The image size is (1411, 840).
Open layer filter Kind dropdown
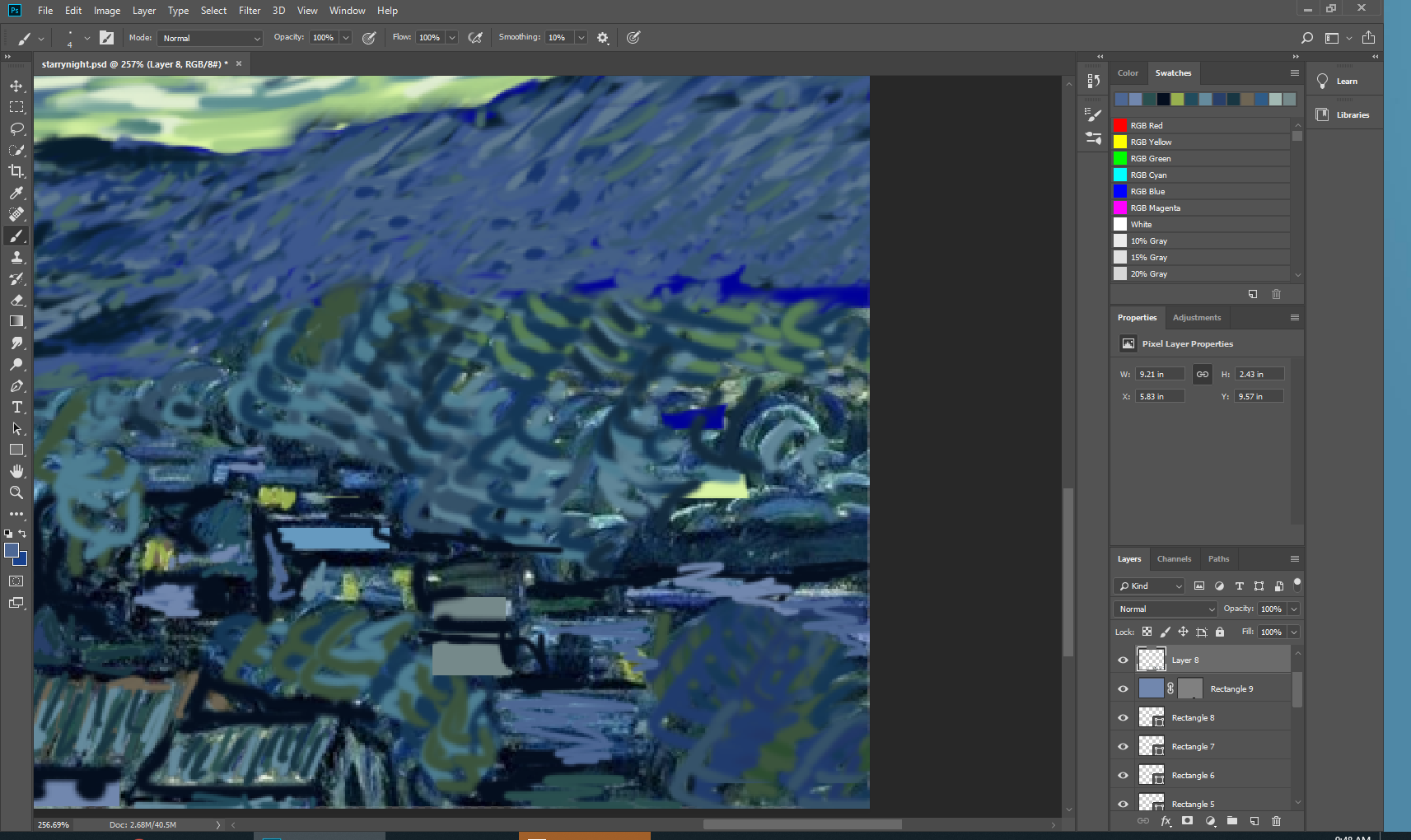click(x=1150, y=586)
